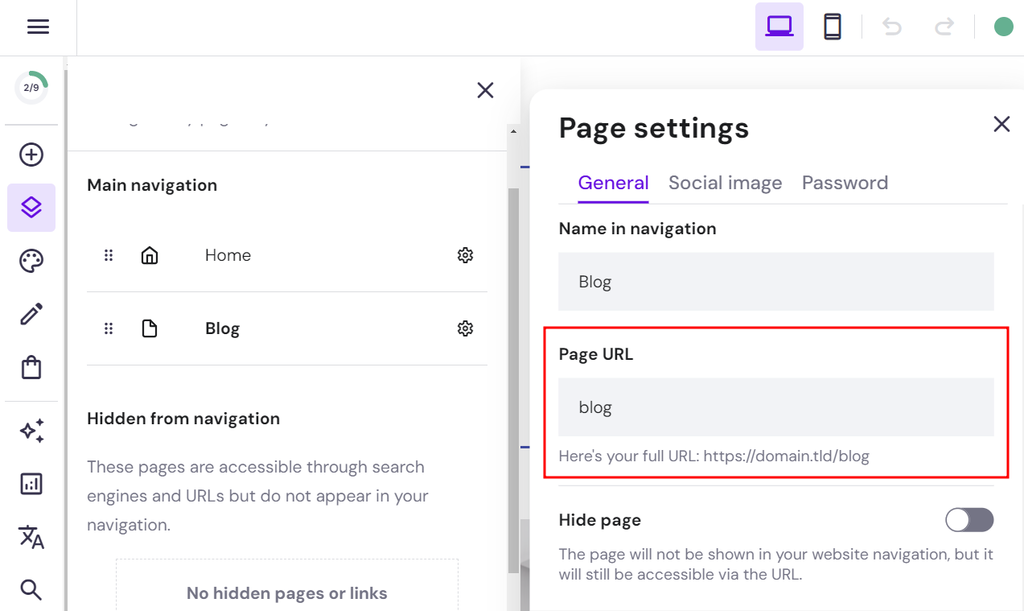Click the Redo button
The image size is (1024, 611).
click(x=943, y=26)
